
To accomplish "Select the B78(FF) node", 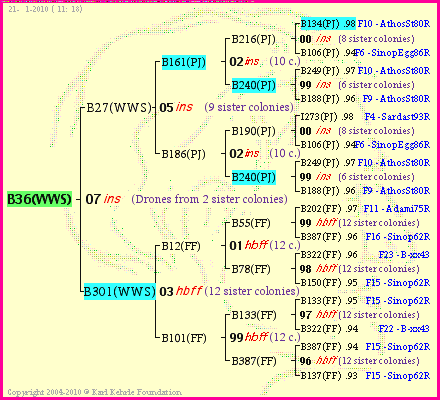I will pos(251,269).
